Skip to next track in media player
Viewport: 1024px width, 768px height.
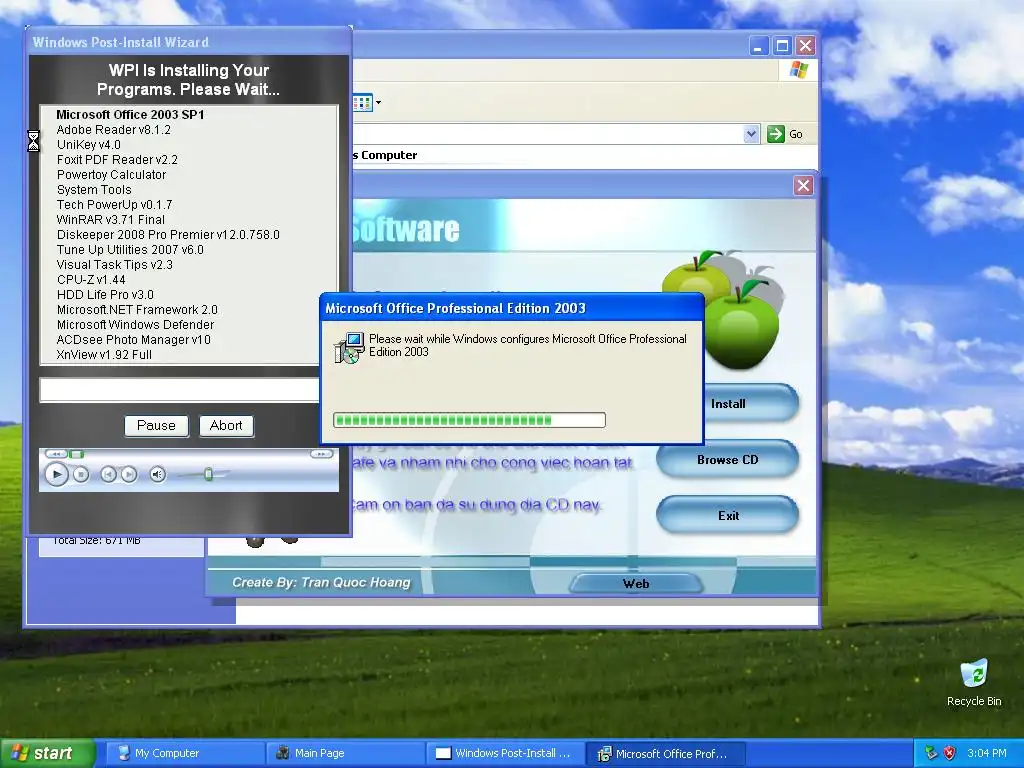click(129, 475)
